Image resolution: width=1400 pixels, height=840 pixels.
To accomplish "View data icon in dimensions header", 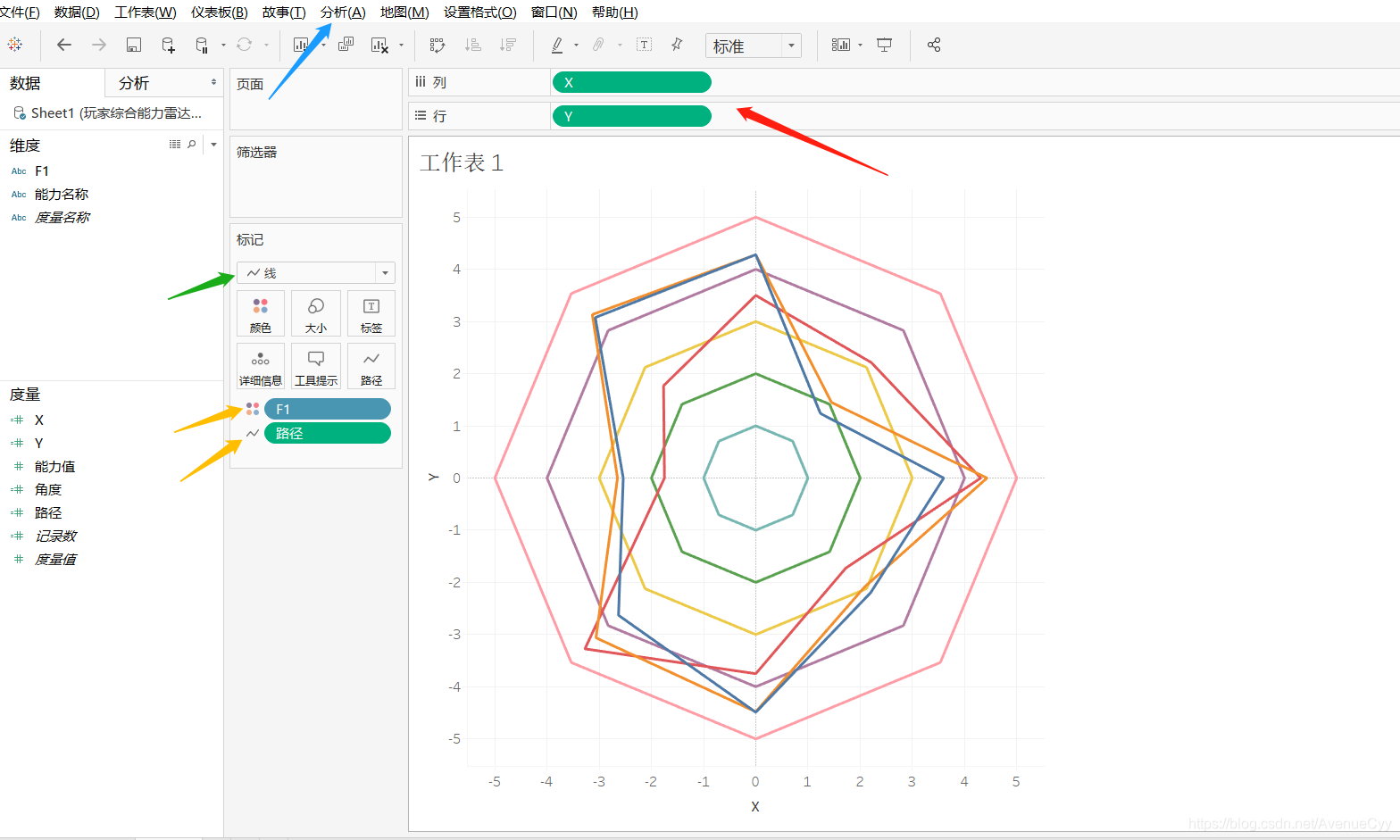I will 175,144.
